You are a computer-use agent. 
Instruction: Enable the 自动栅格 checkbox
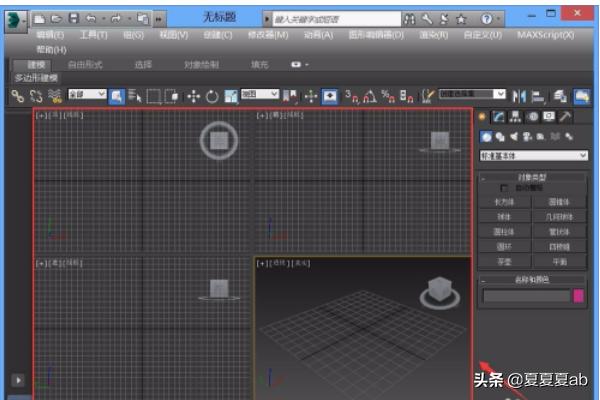503,187
